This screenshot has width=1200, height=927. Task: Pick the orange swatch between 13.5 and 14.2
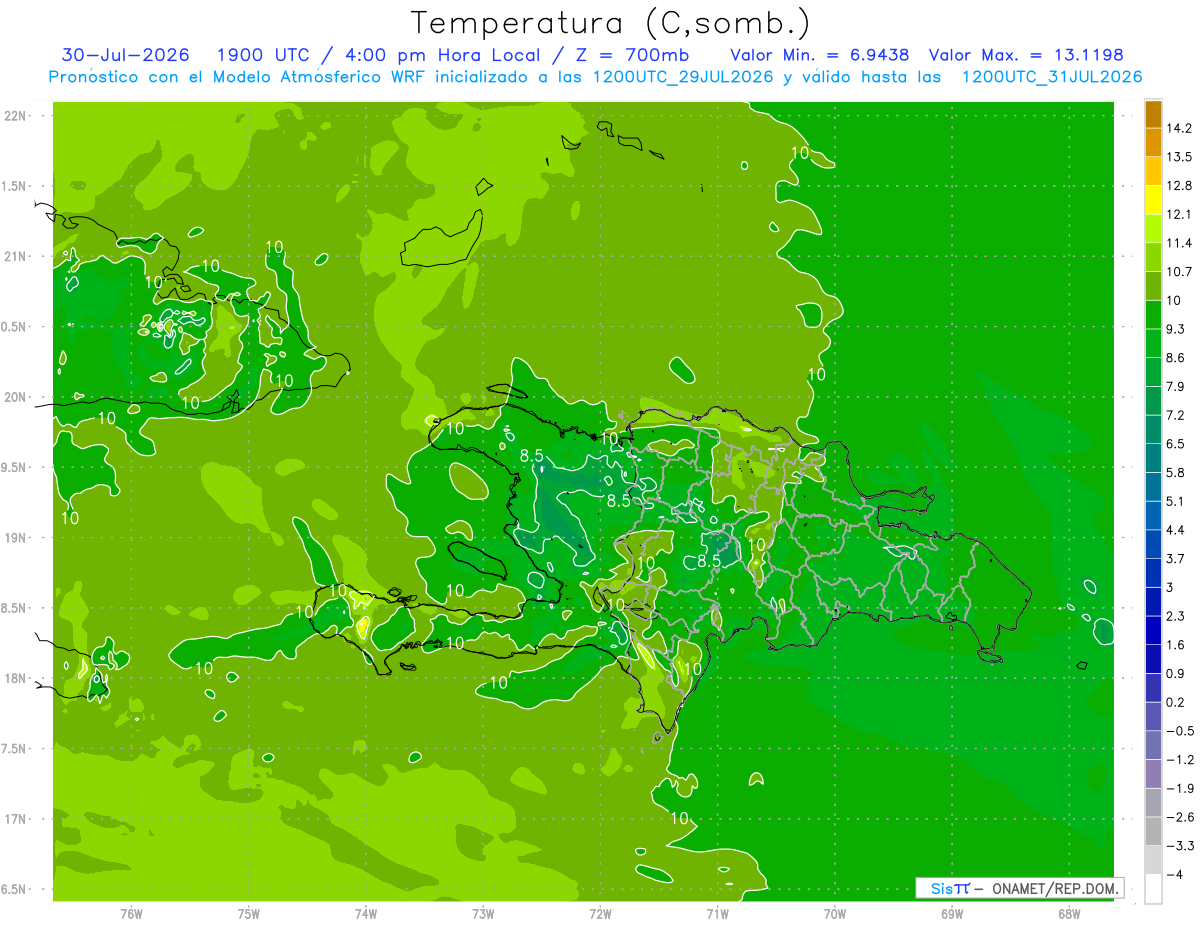click(1153, 143)
